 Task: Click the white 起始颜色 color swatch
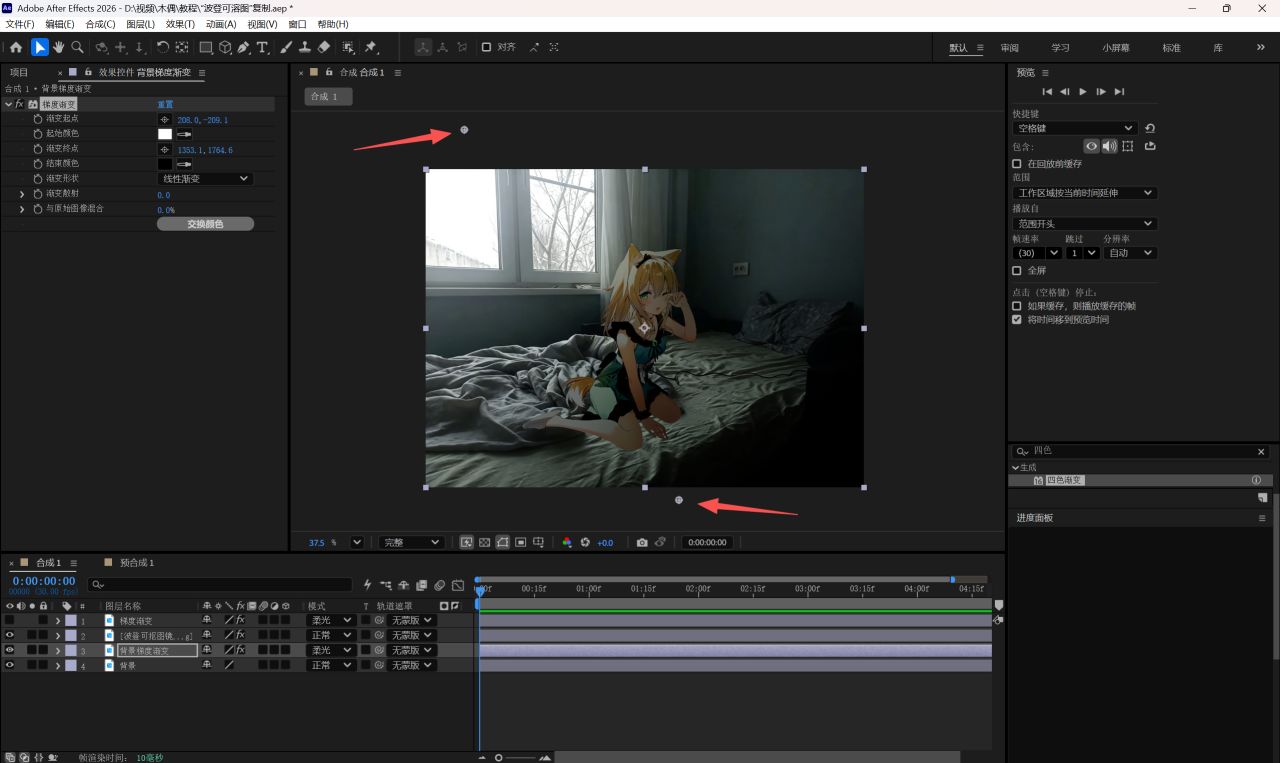(165, 134)
